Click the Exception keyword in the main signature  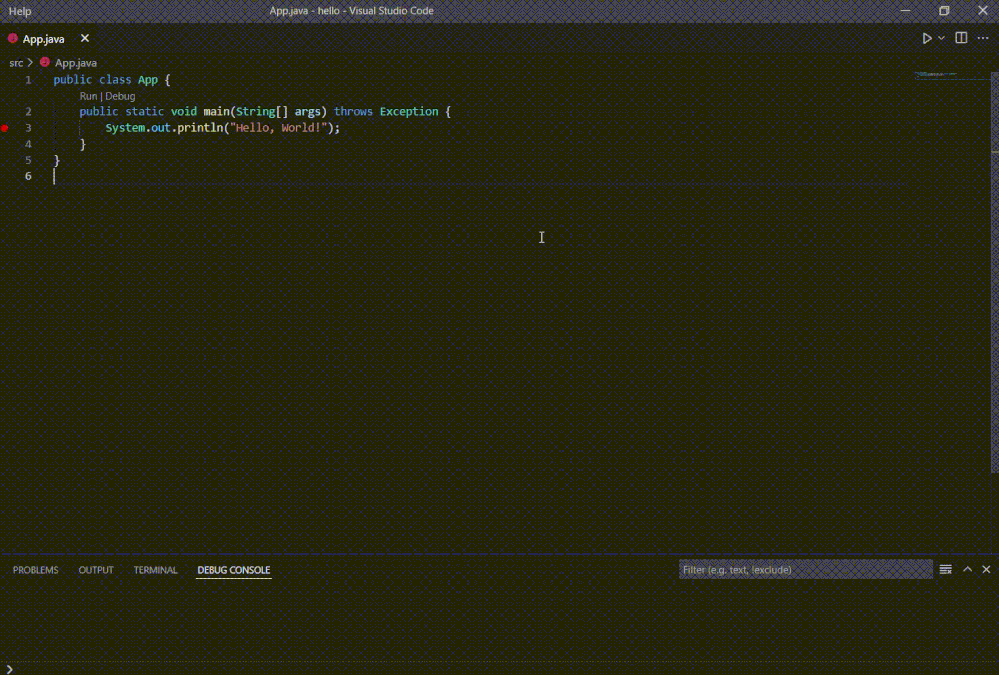409,112
